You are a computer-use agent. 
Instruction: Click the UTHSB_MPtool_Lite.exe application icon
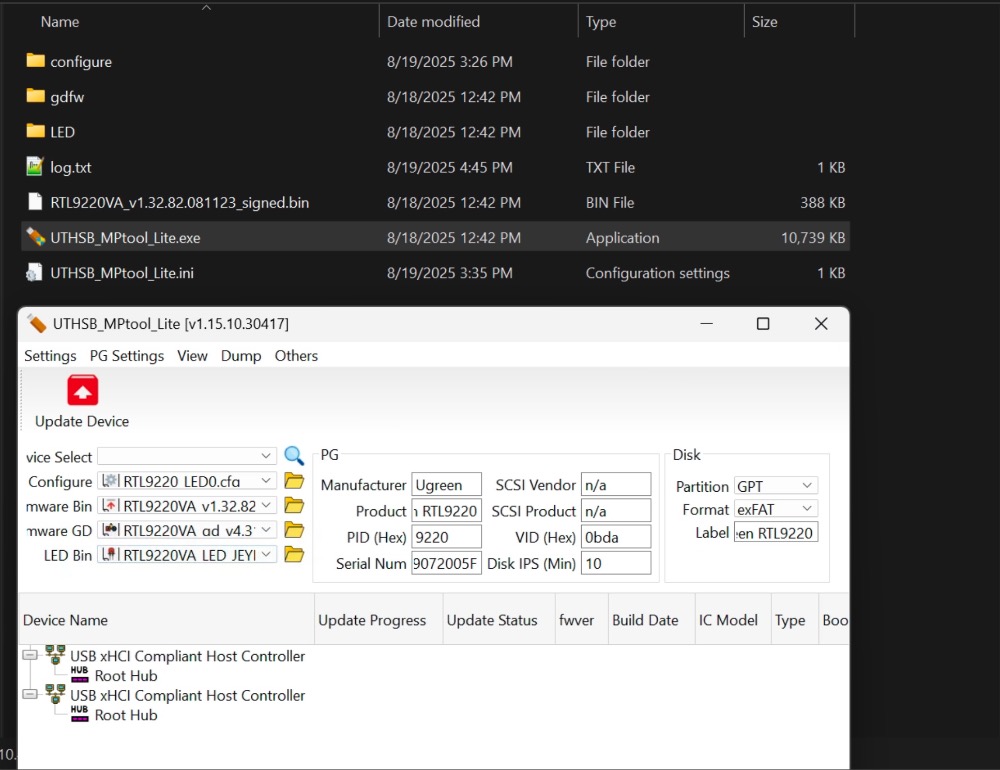coord(36,237)
